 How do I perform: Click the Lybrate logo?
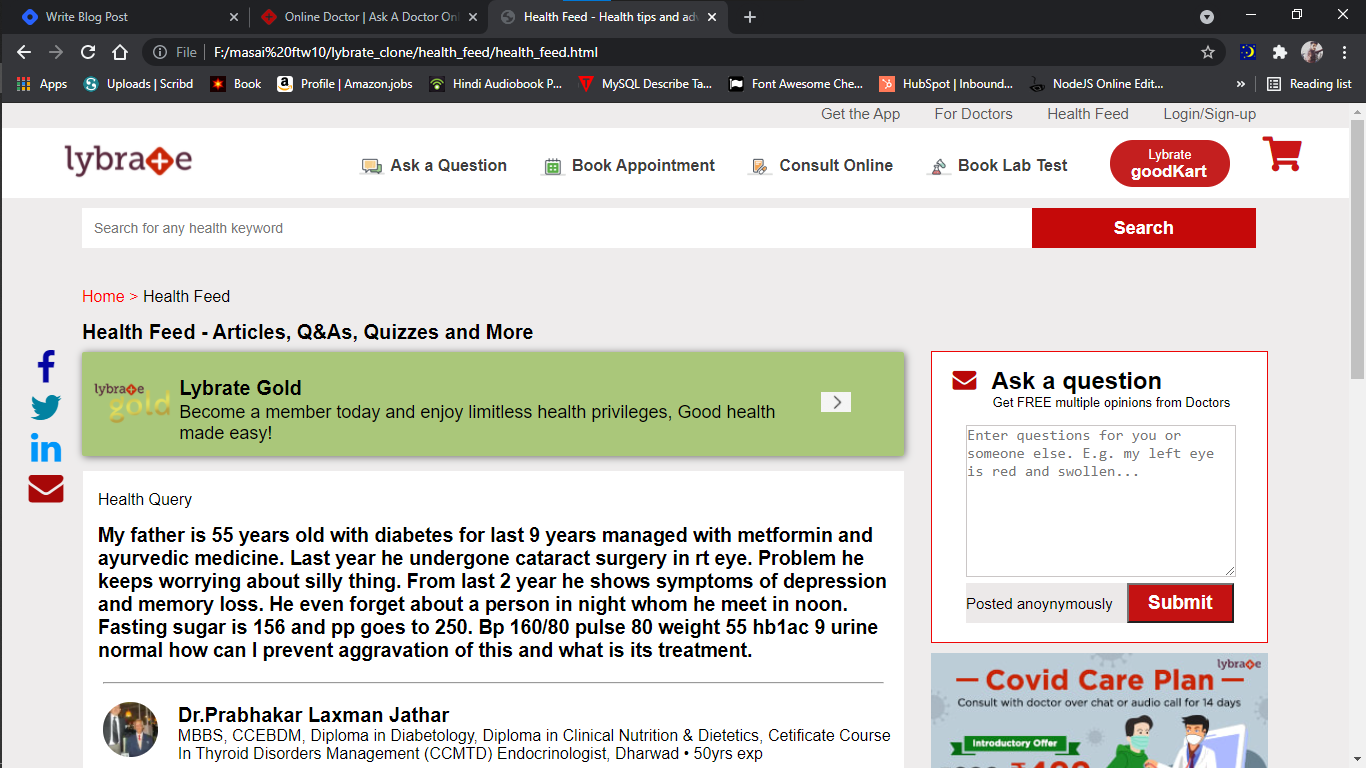tap(128, 159)
